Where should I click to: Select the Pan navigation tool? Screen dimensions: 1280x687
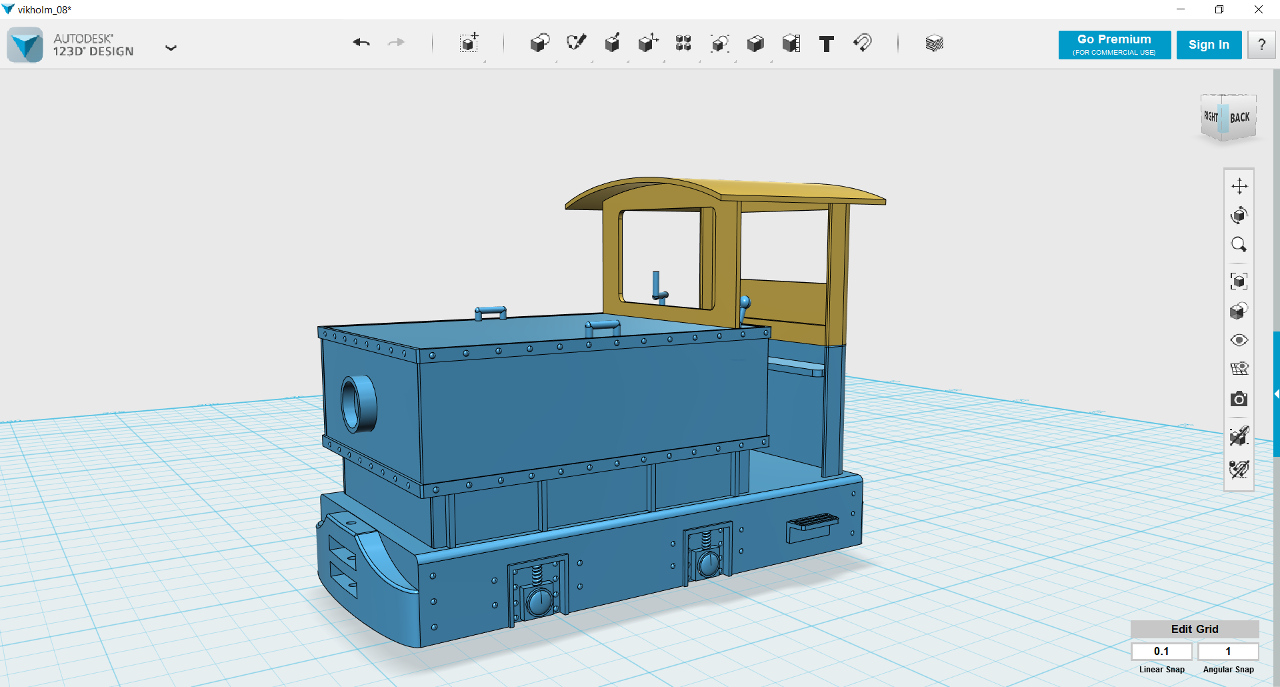(x=1239, y=186)
